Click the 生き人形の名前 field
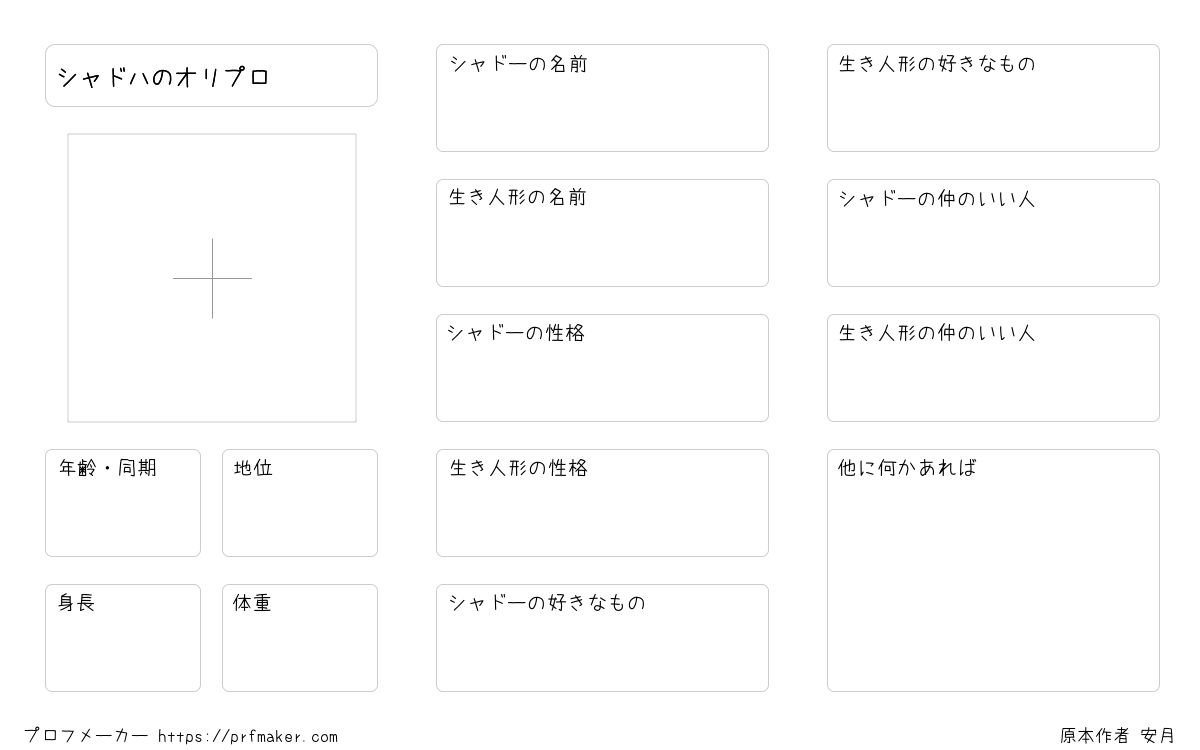Image resolution: width=1200 pixels, height=750 pixels. click(602, 233)
